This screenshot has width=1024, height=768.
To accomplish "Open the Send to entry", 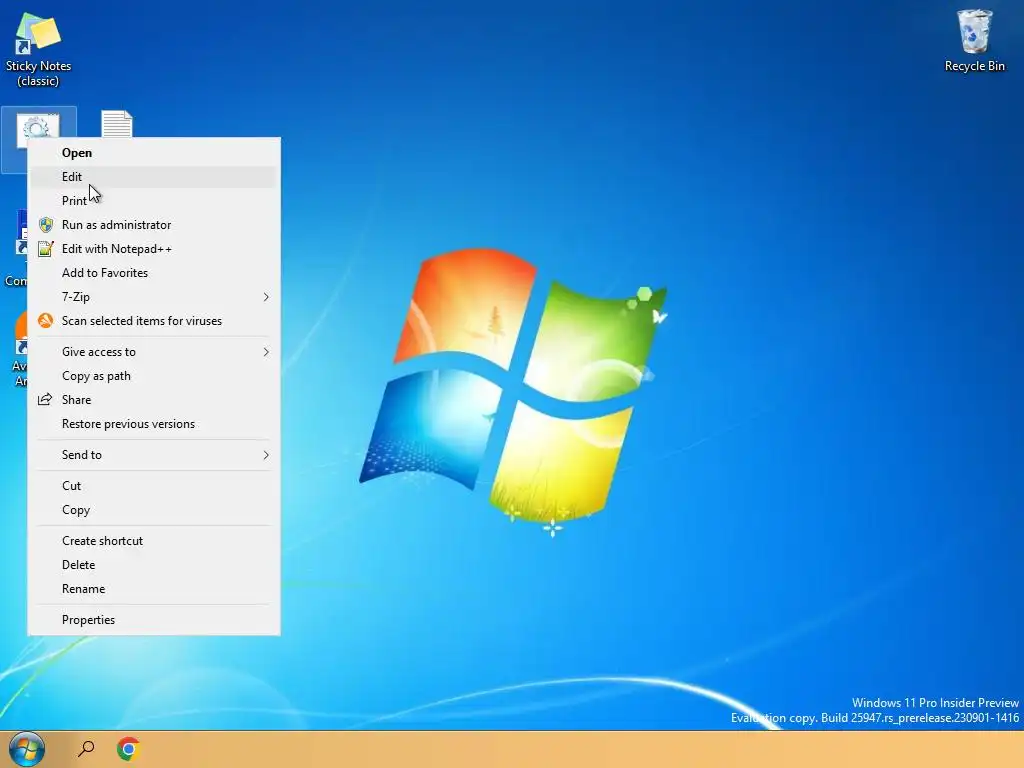I will pos(154,455).
